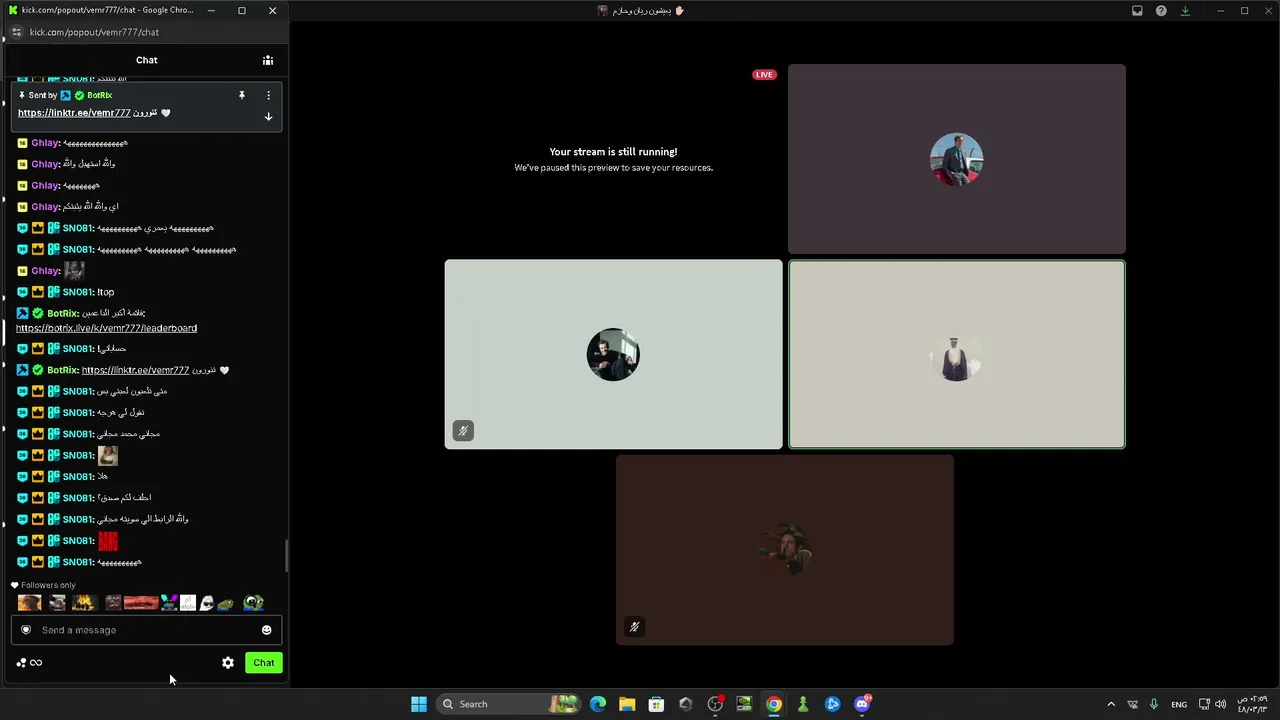1280x720 pixels.
Task: Click the green Chat send button
Action: [x=264, y=663]
